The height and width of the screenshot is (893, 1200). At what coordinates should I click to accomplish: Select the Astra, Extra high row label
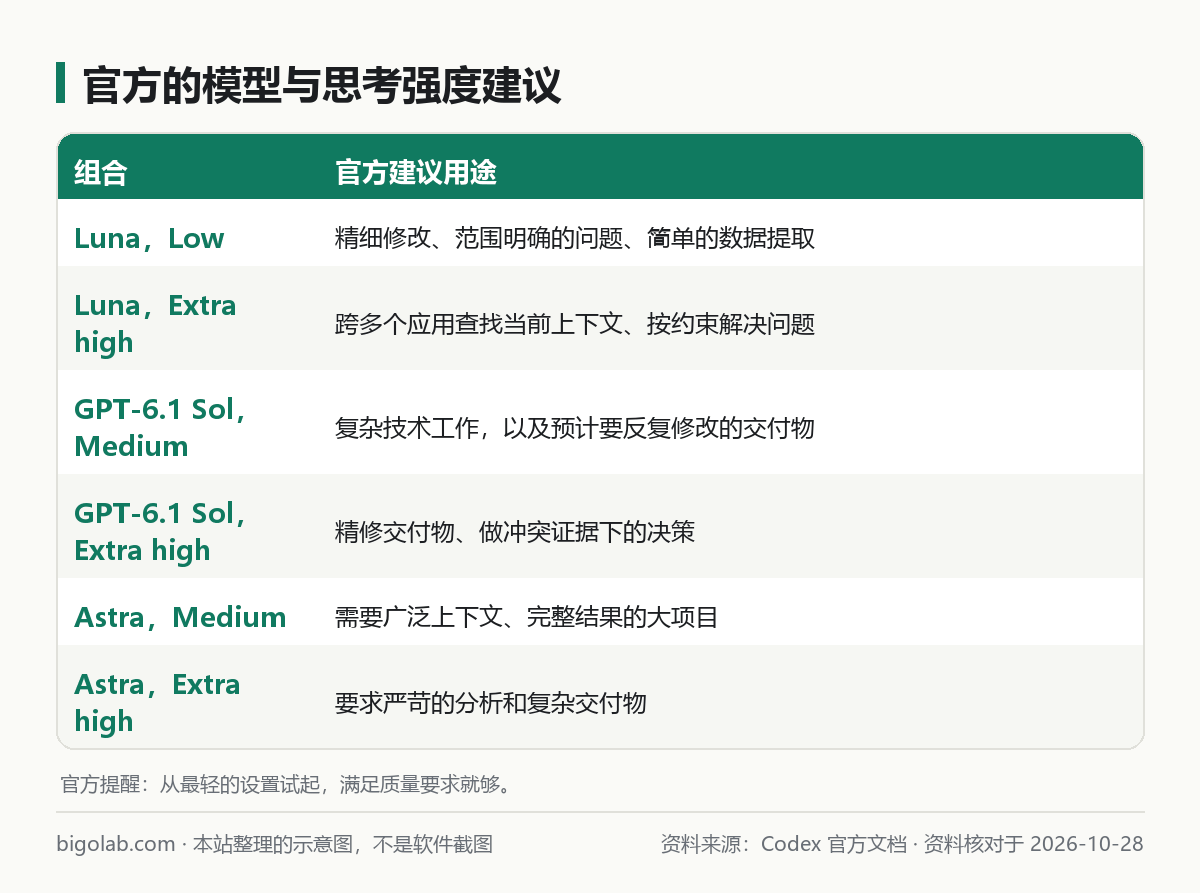pos(158,702)
